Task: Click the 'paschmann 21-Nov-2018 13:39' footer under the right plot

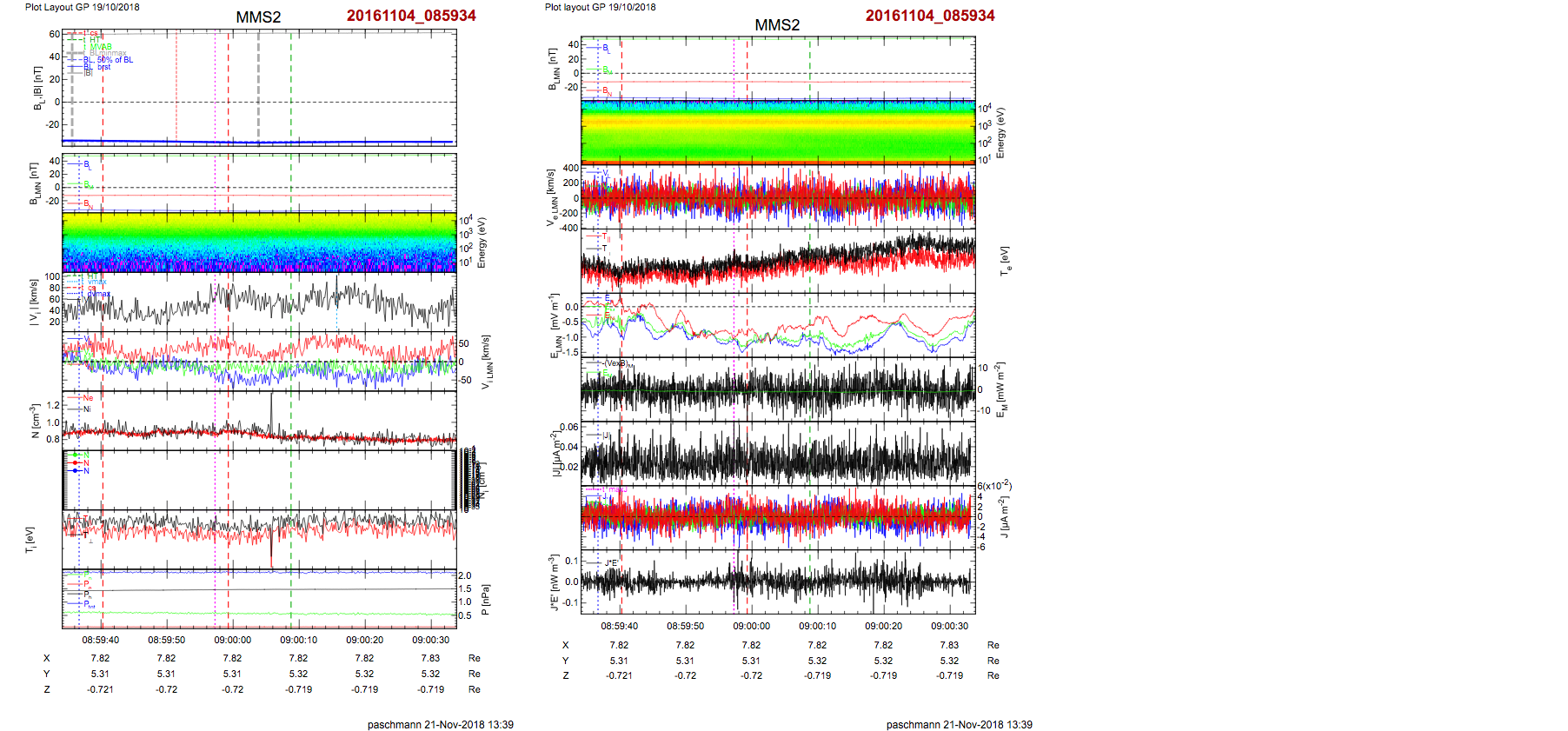Action: coord(959,724)
